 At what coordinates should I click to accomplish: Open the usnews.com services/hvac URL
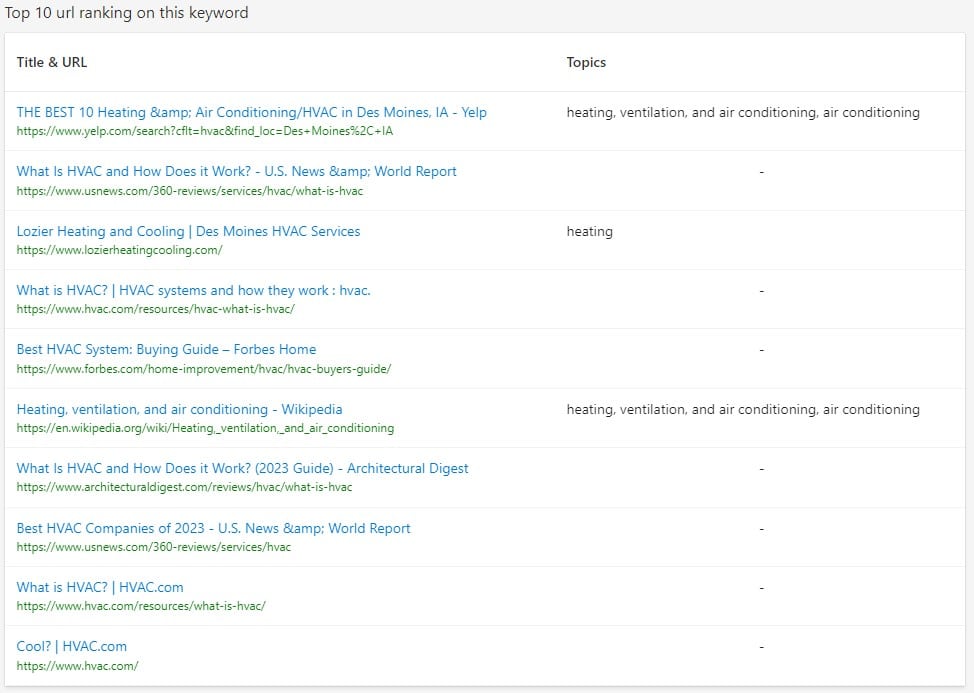[153, 547]
